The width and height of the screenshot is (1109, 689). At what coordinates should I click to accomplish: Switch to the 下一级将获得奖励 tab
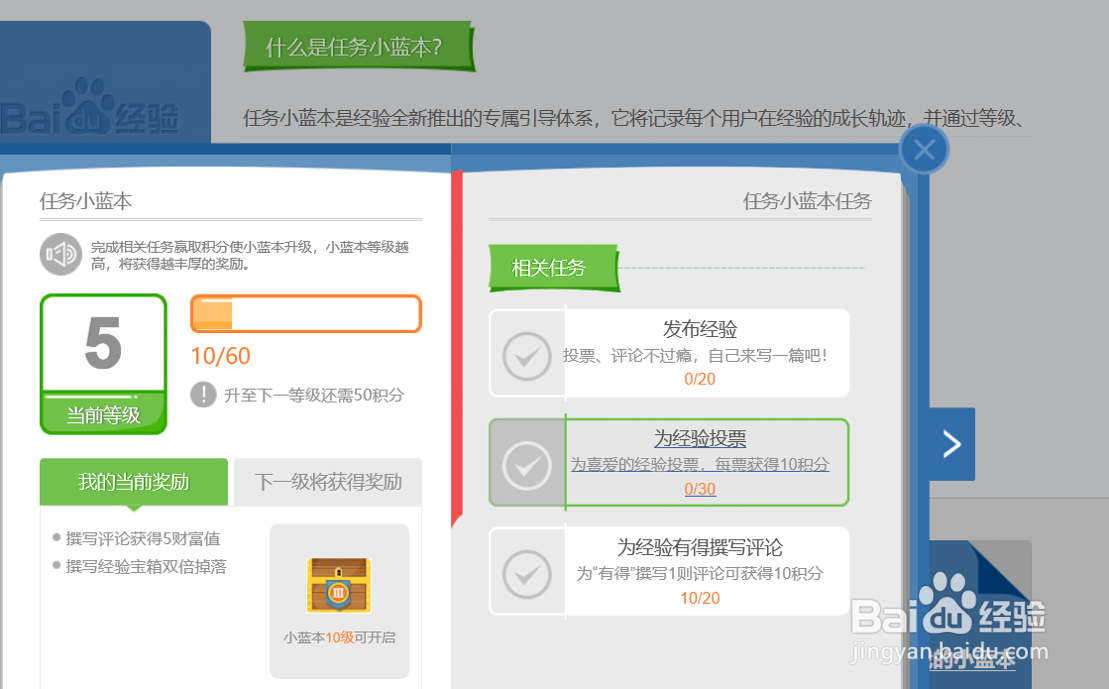click(x=327, y=482)
